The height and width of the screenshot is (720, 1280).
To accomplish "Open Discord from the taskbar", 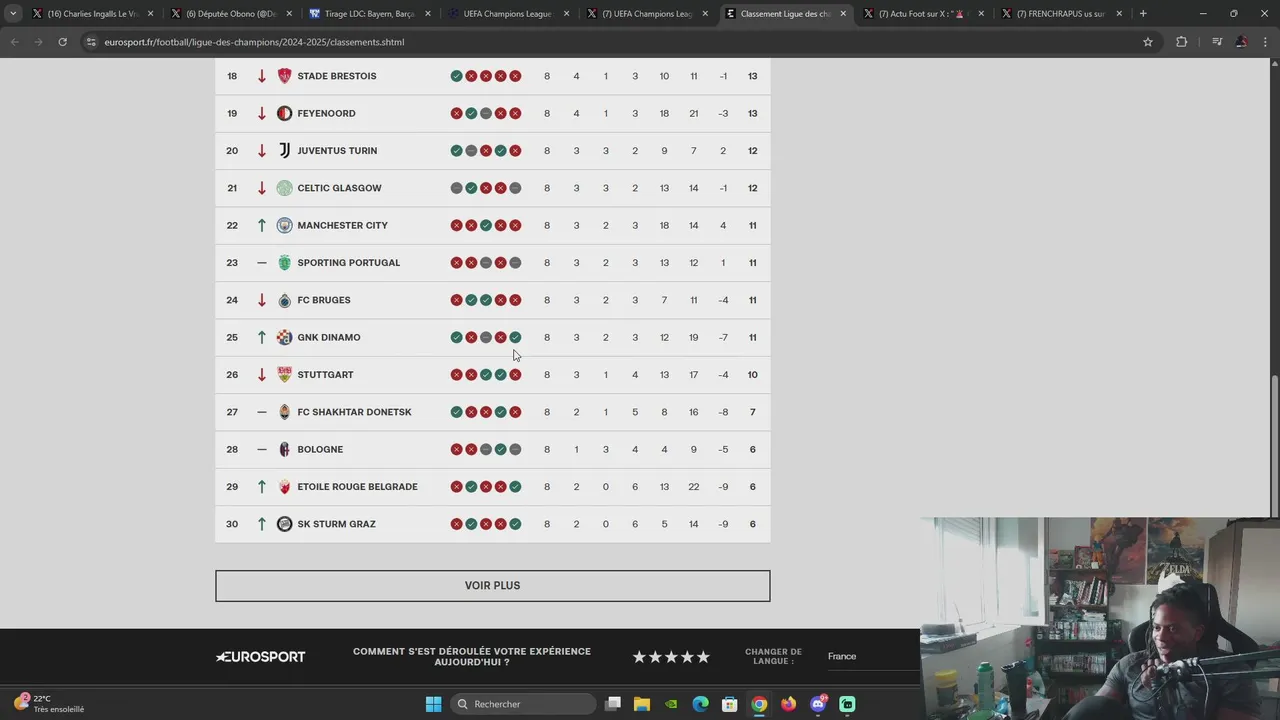I will pyautogui.click(x=818, y=704).
